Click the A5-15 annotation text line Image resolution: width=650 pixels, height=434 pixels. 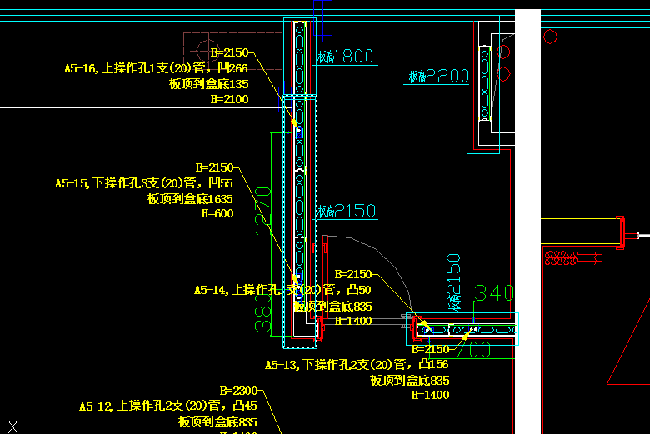[144, 183]
